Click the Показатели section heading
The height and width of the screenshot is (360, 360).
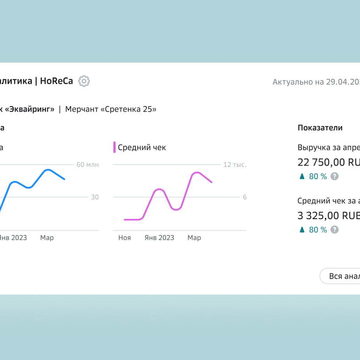point(320,128)
